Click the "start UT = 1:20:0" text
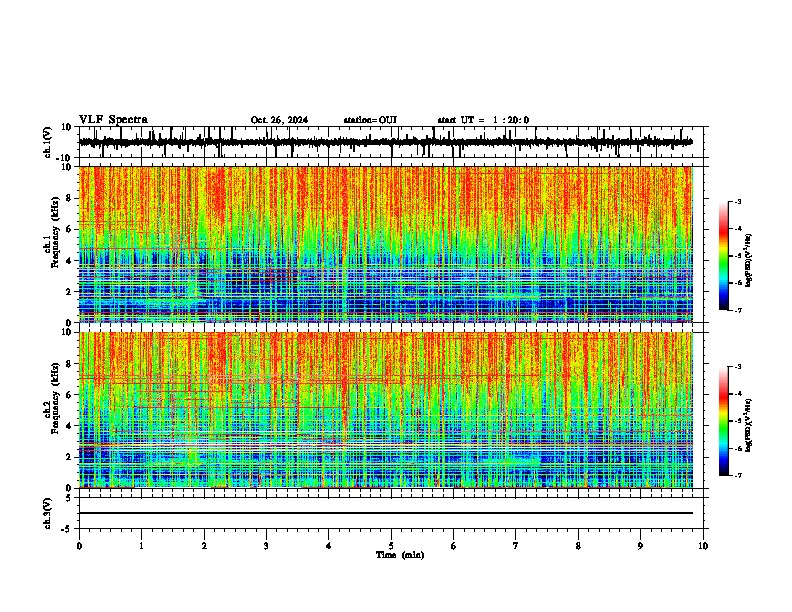The width and height of the screenshot is (792, 612). tap(483, 120)
